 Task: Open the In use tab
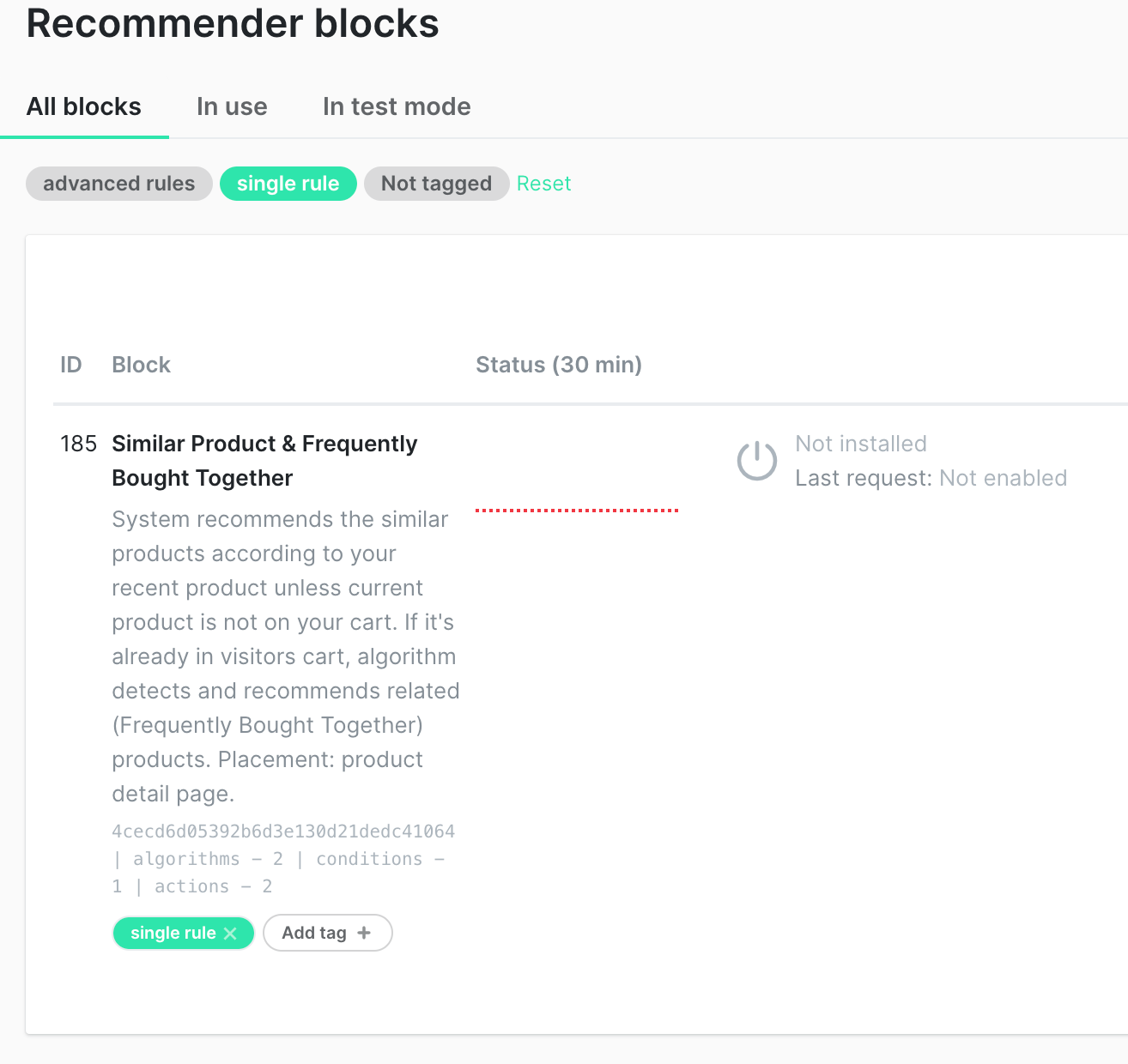click(x=232, y=106)
